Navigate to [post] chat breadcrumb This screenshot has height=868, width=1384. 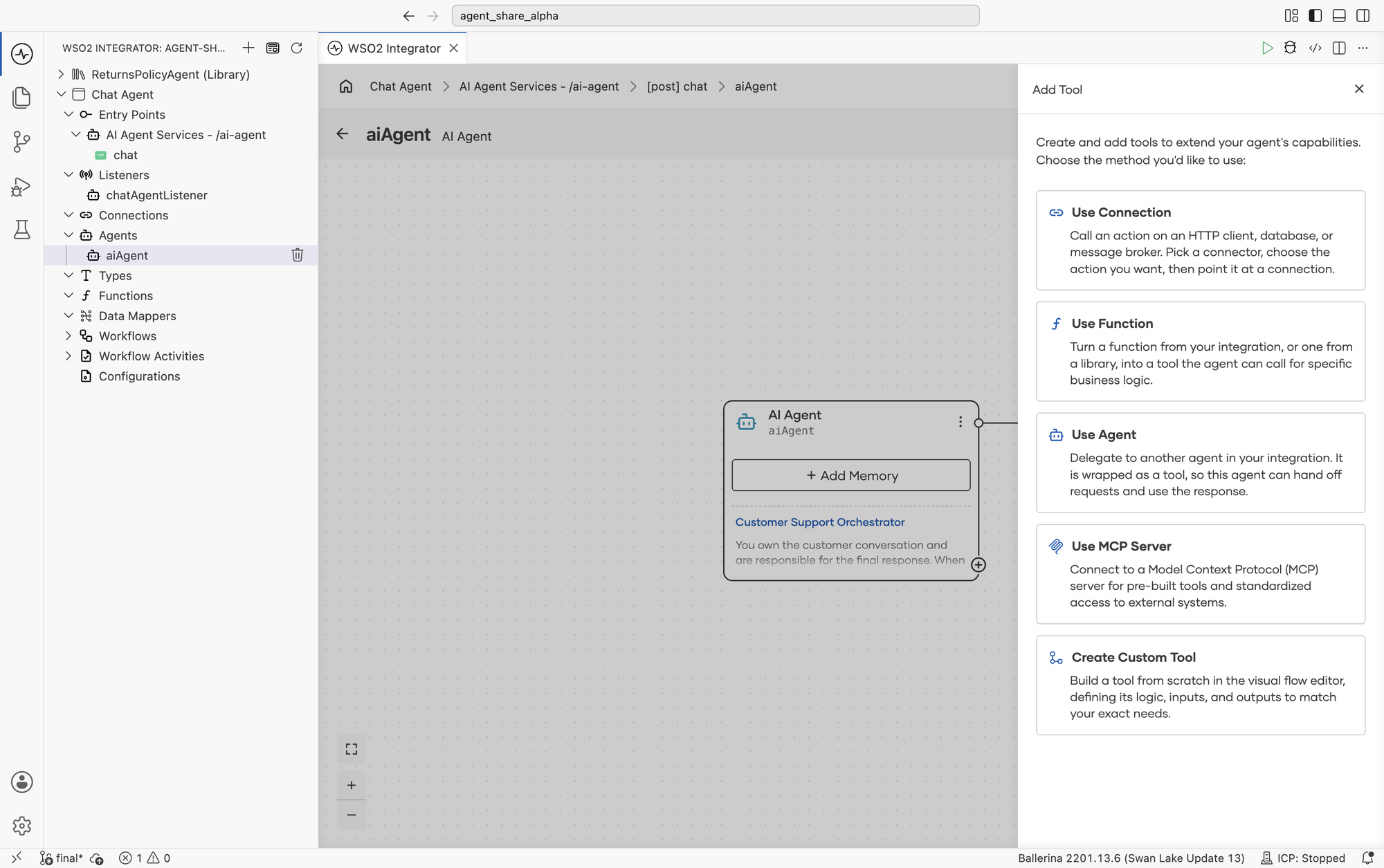coord(677,86)
